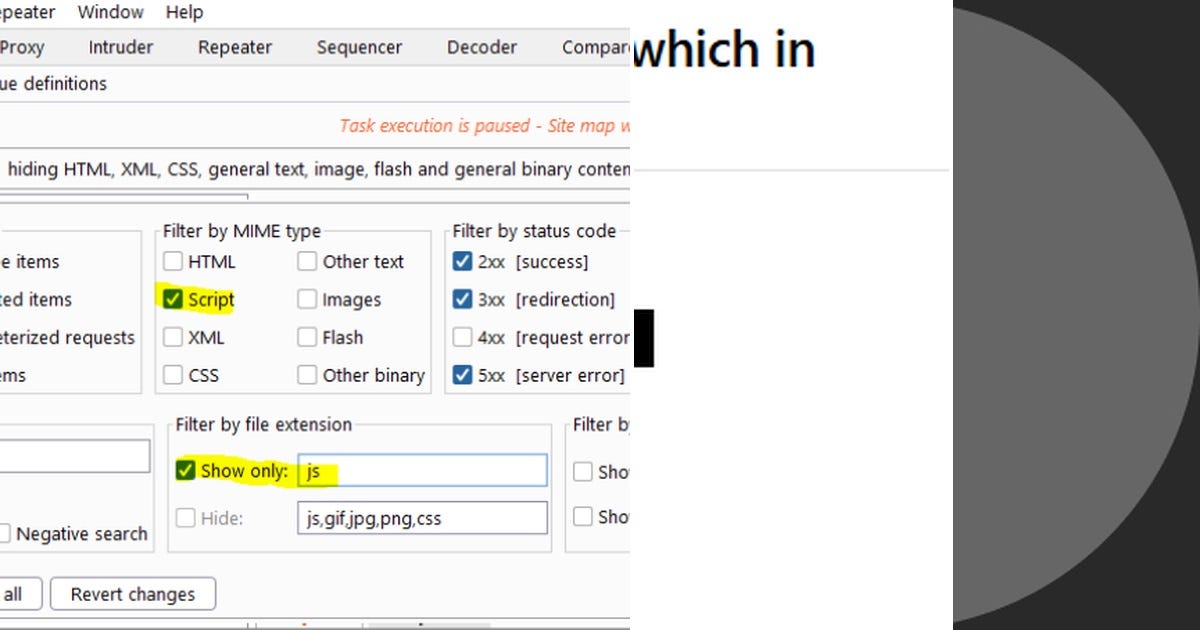
Task: Enable the HTML MIME type filter
Action: (x=173, y=261)
